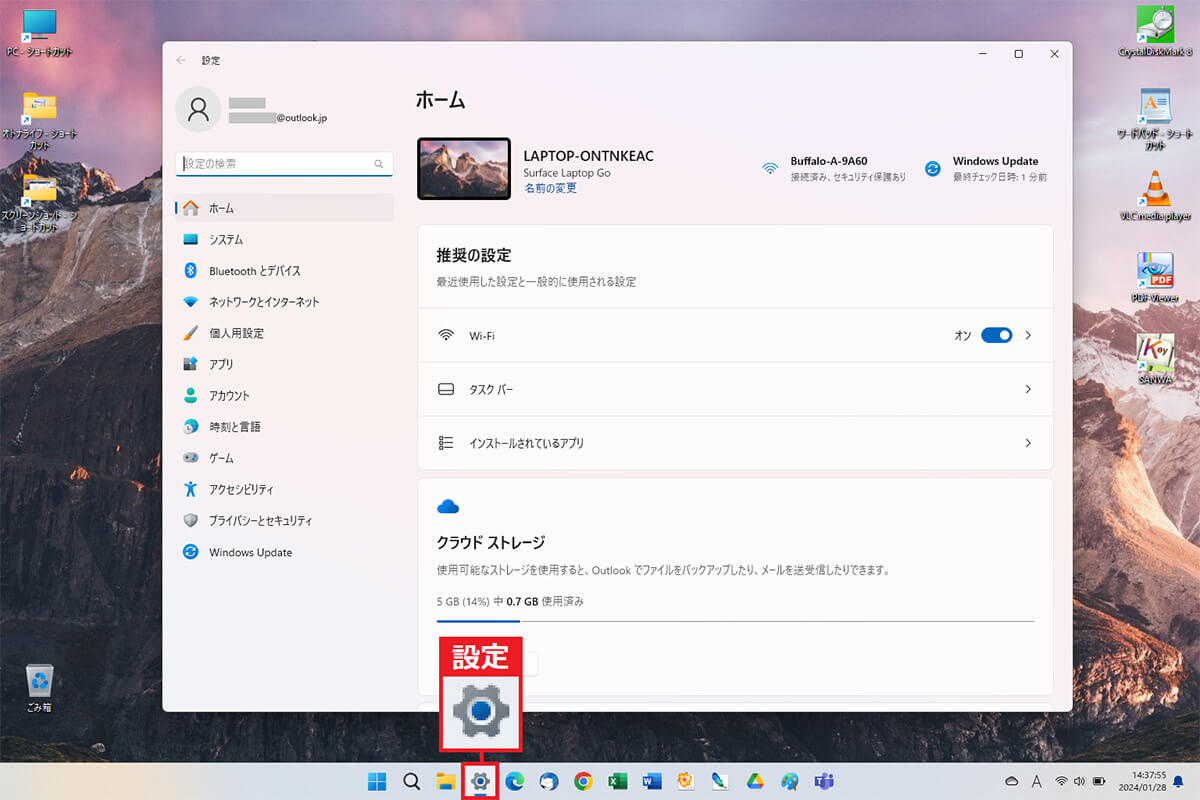
Task: Turn off the Wi-Fi toggle switch
Action: click(x=996, y=335)
